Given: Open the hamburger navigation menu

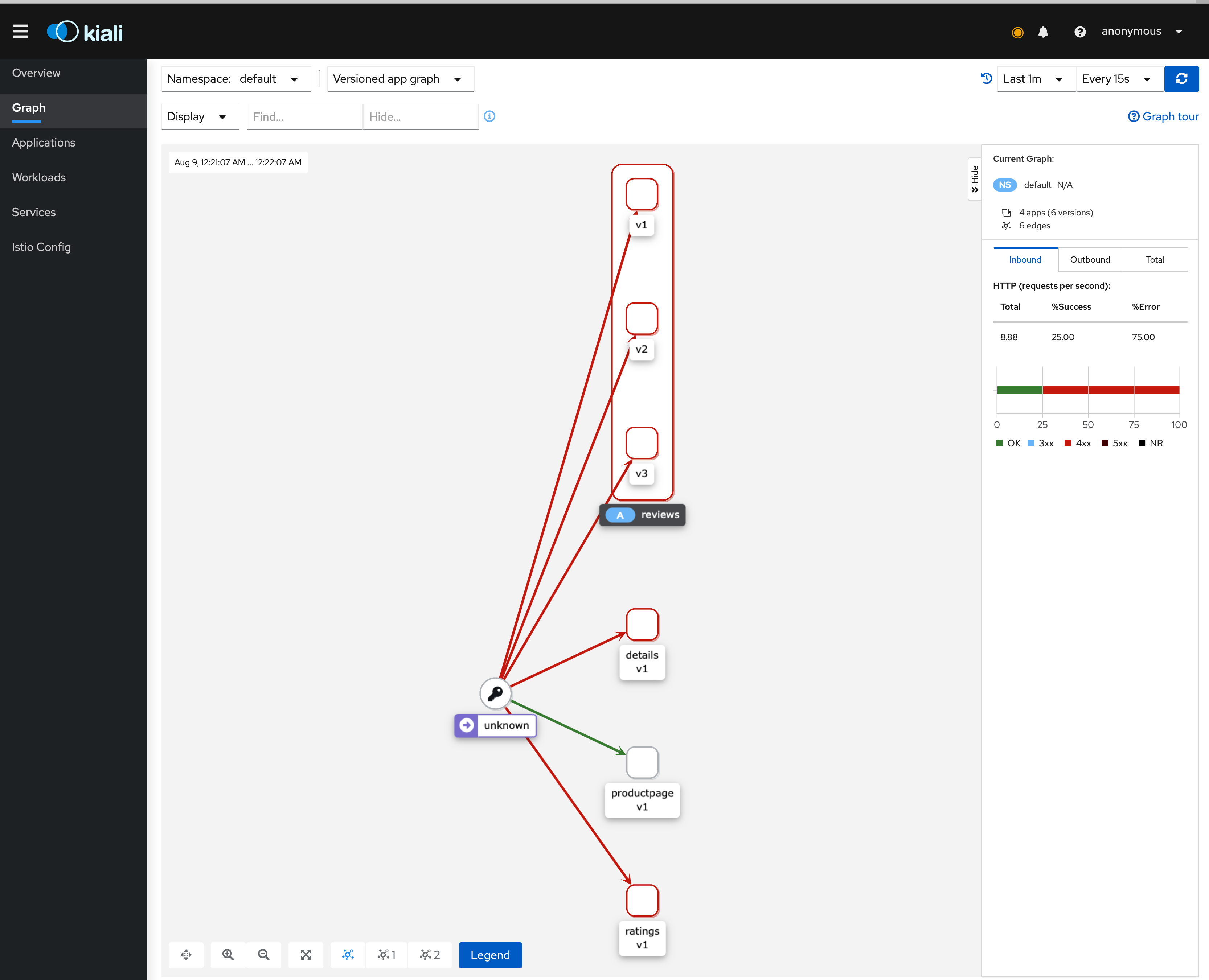Looking at the screenshot, I should point(21,32).
